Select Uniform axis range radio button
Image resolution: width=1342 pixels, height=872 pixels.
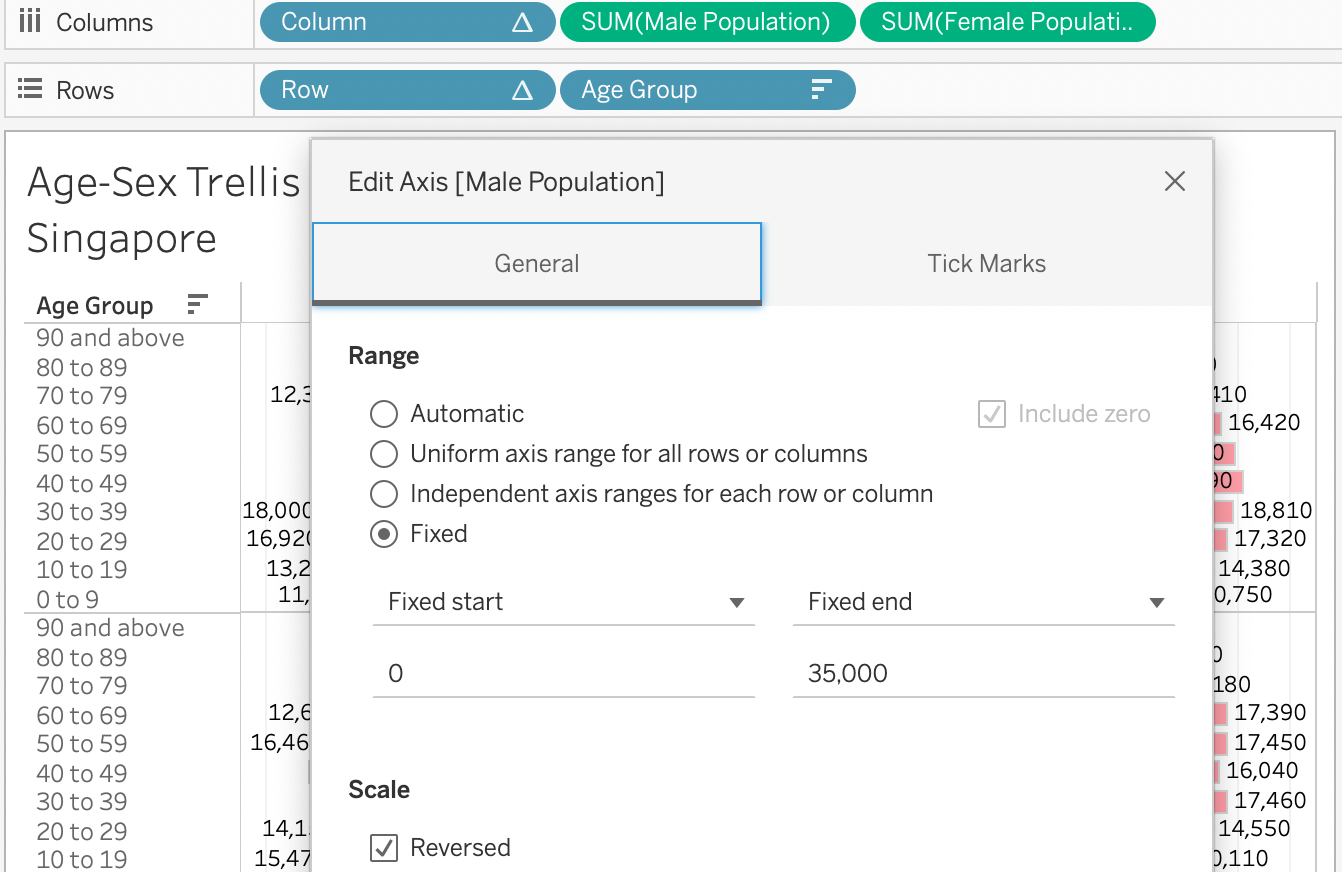coord(384,454)
